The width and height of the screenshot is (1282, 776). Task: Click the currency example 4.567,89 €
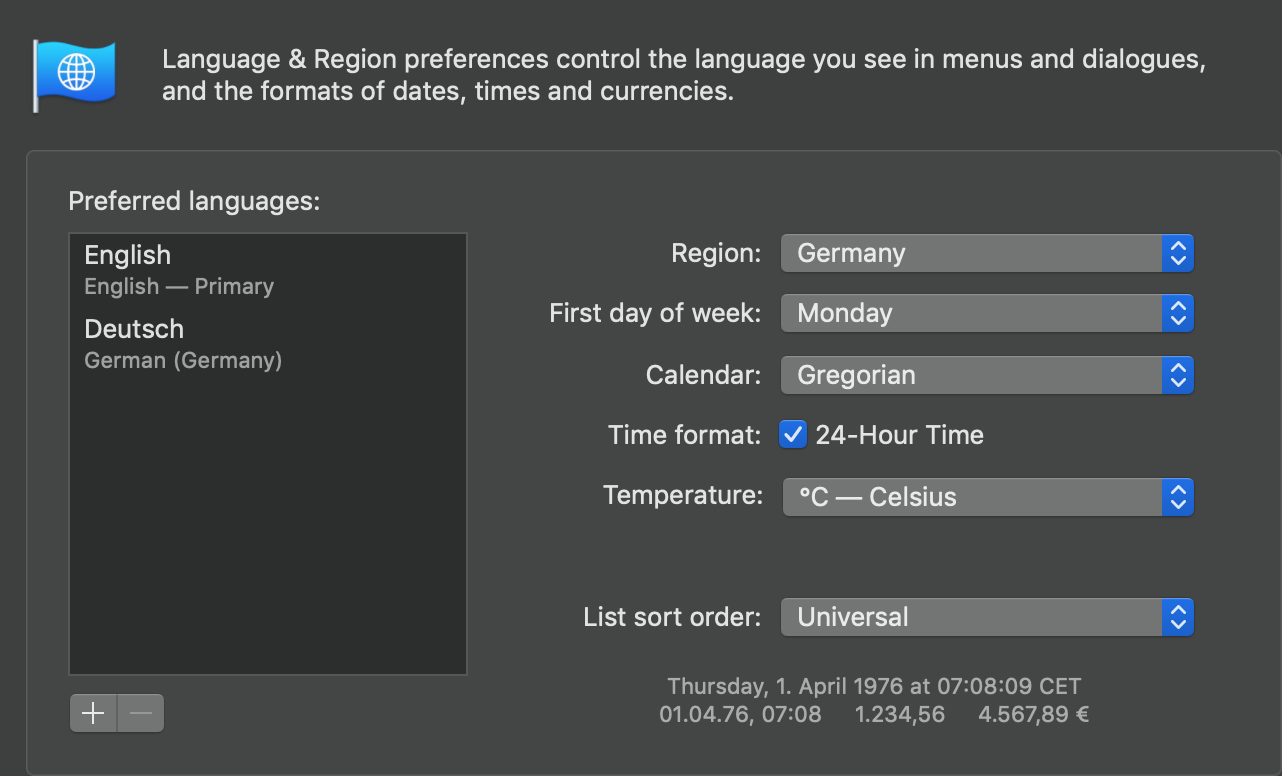(1033, 714)
